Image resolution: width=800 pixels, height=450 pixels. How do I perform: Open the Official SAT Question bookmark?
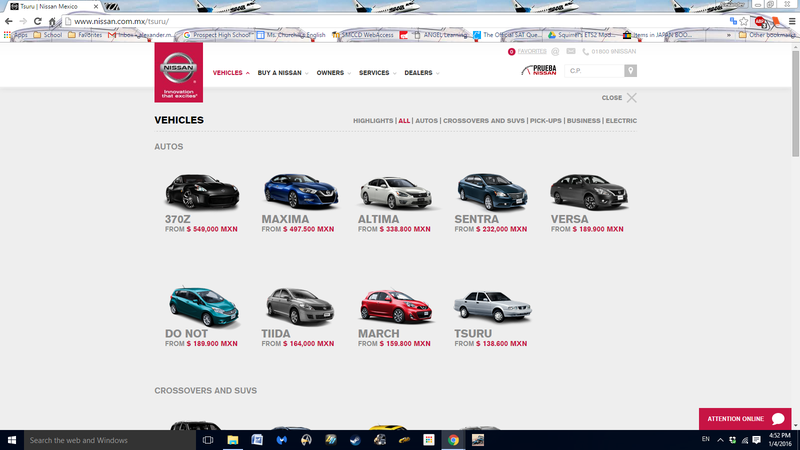click(x=505, y=35)
